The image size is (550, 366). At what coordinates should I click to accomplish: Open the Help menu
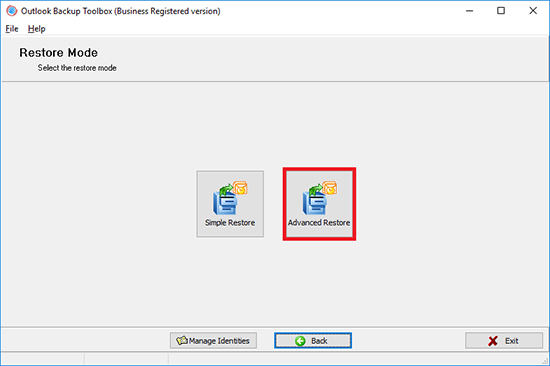tap(36, 29)
